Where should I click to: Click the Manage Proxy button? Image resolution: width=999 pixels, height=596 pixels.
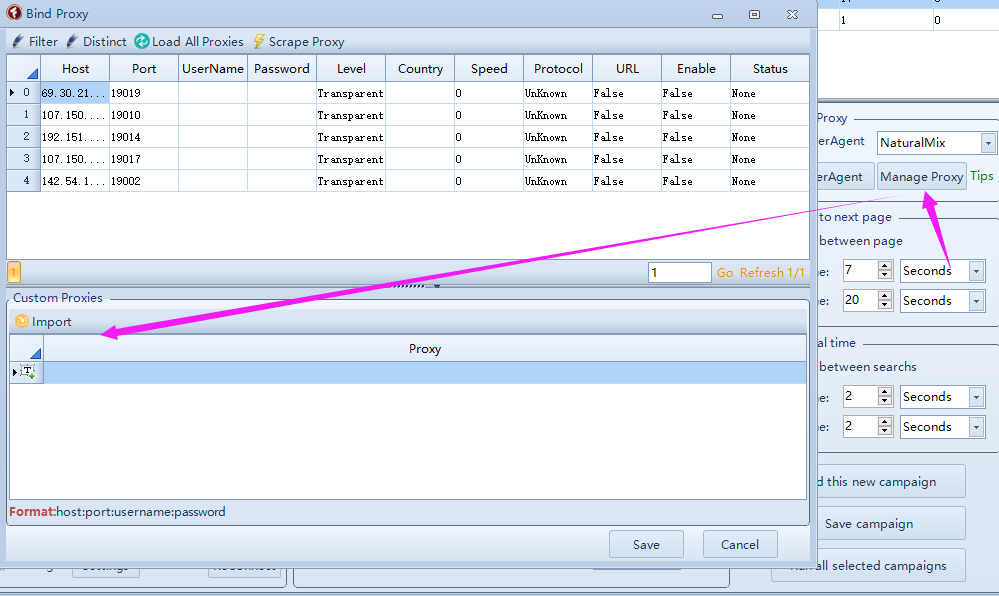(x=921, y=177)
